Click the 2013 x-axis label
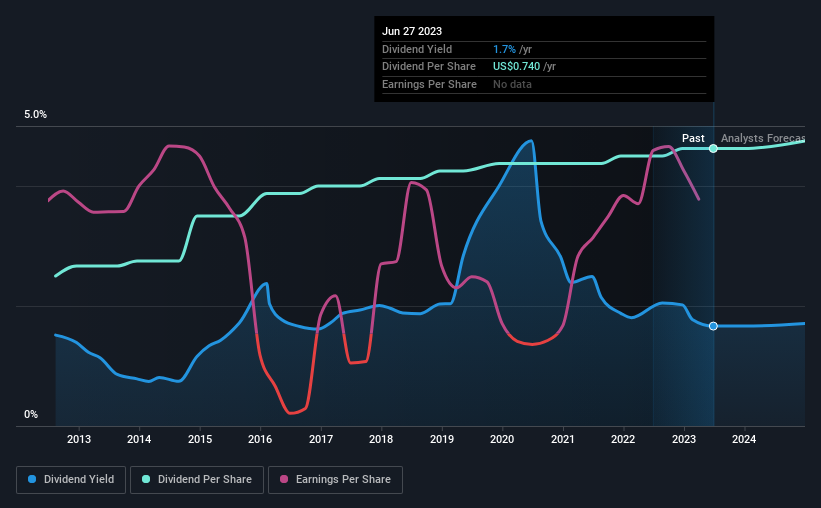Viewport: 821px width, 508px height. (x=79, y=439)
